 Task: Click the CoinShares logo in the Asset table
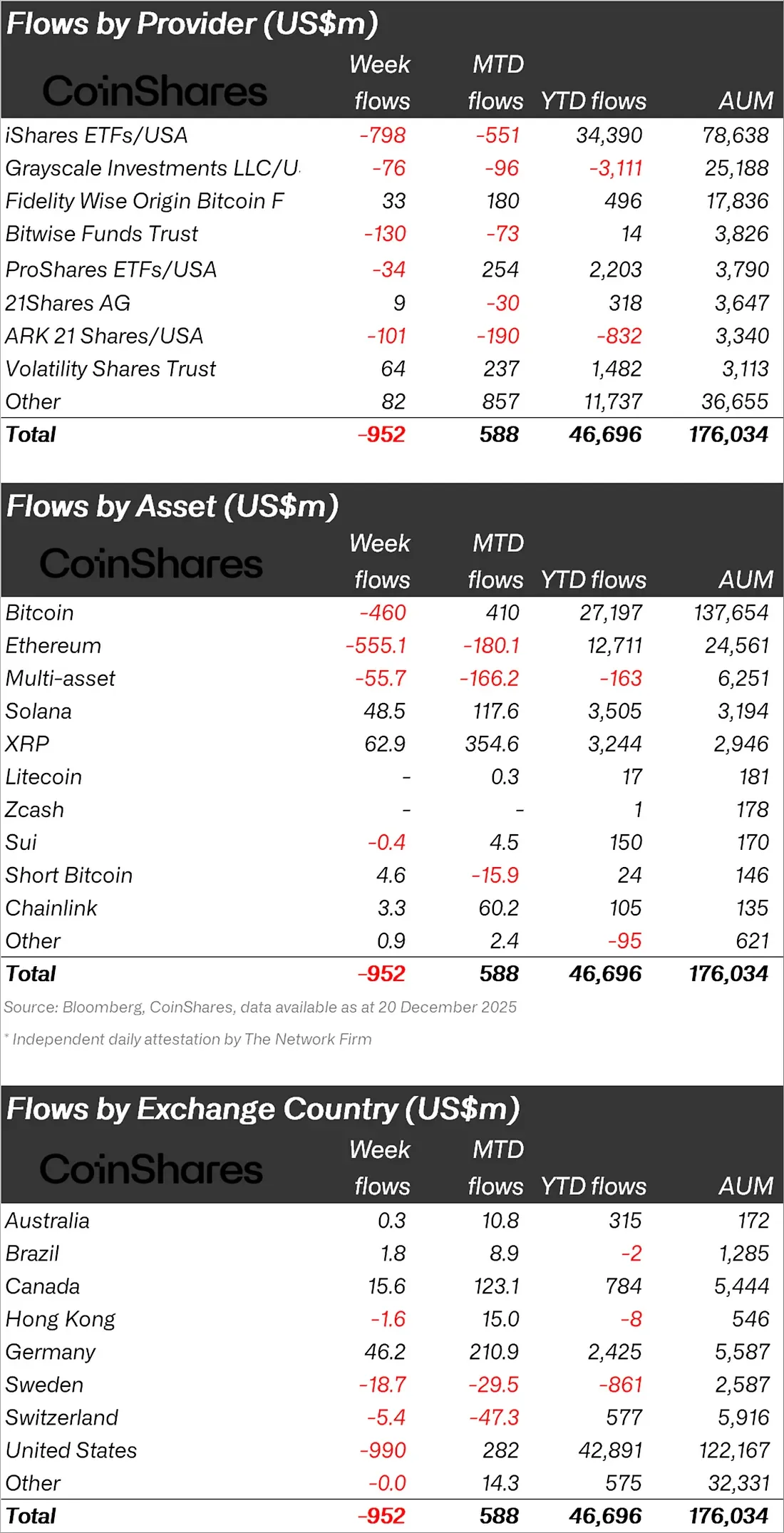151,563
